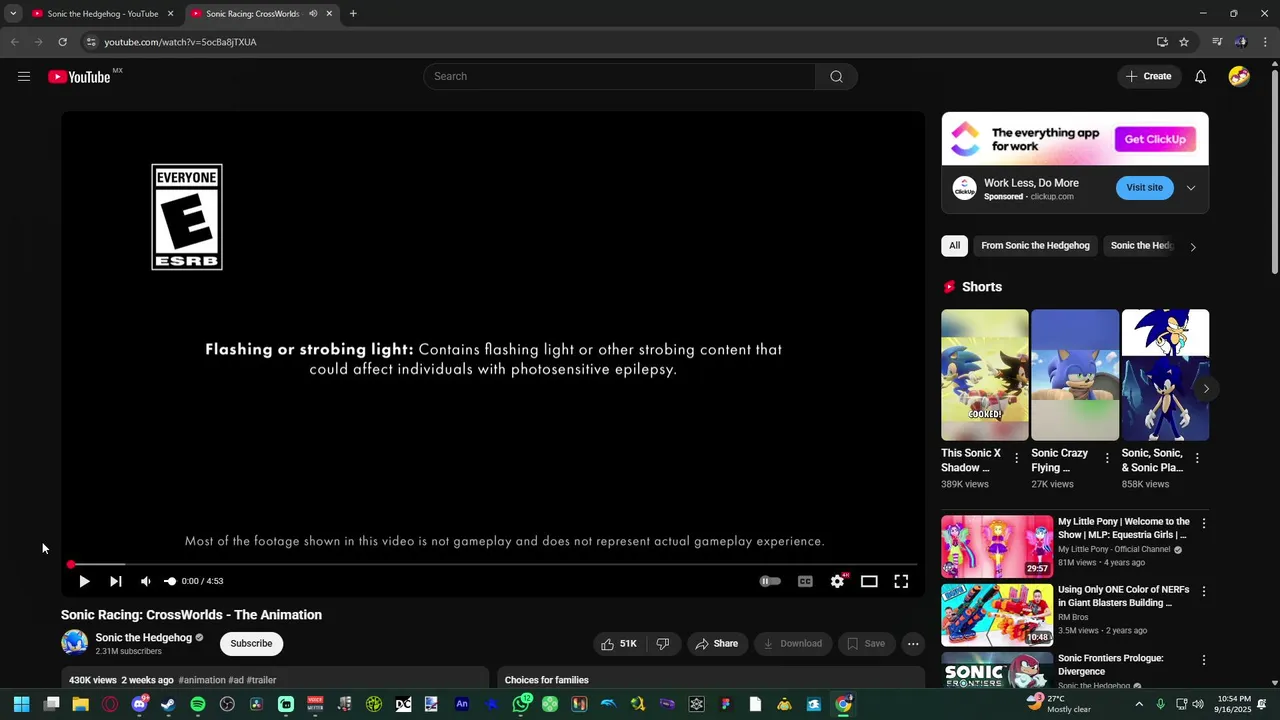Screen dimensions: 1280x720
Task: Subscribe to Sonic the Hedgehog channel
Action: click(252, 644)
